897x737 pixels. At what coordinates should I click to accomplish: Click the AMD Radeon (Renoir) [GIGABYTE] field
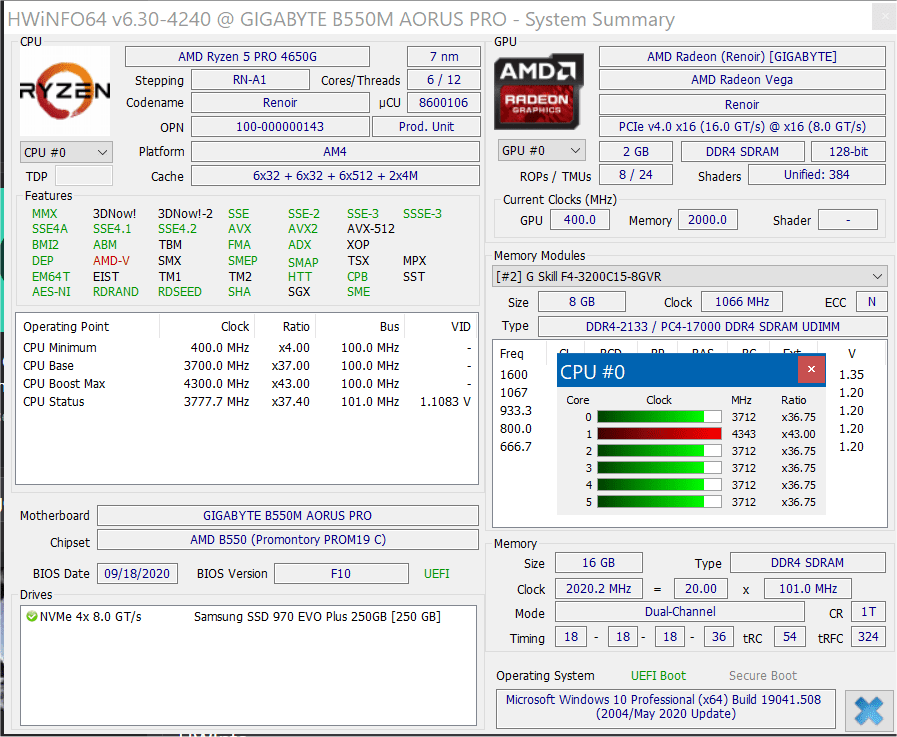[742, 57]
